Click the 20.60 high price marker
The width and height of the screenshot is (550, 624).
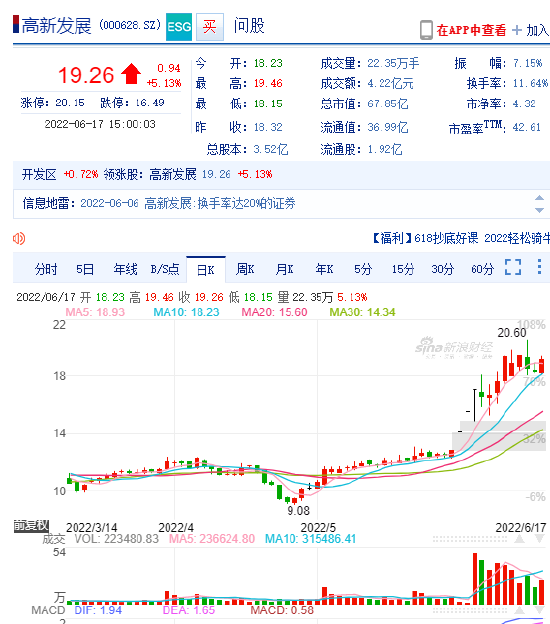(511, 333)
